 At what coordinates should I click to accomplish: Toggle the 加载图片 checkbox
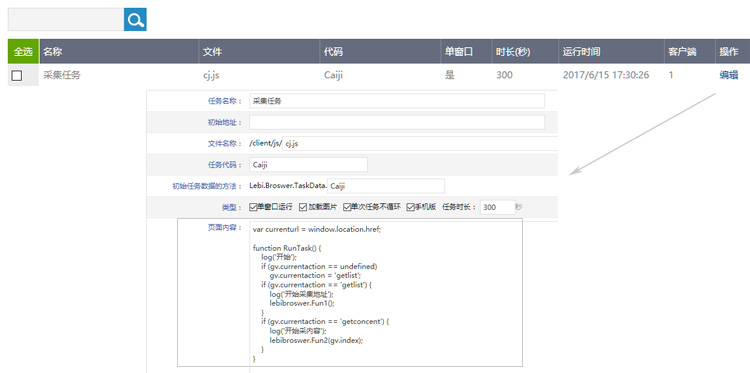tap(303, 208)
